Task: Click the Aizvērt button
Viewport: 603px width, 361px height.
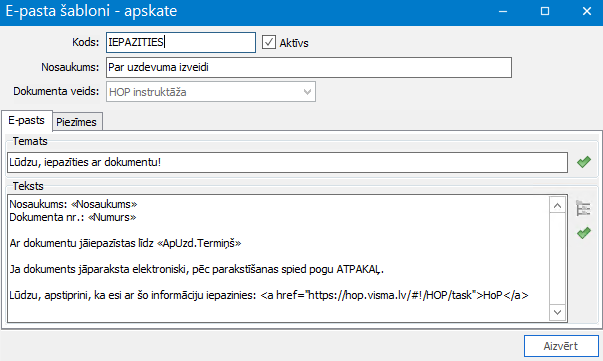Action: [x=561, y=346]
